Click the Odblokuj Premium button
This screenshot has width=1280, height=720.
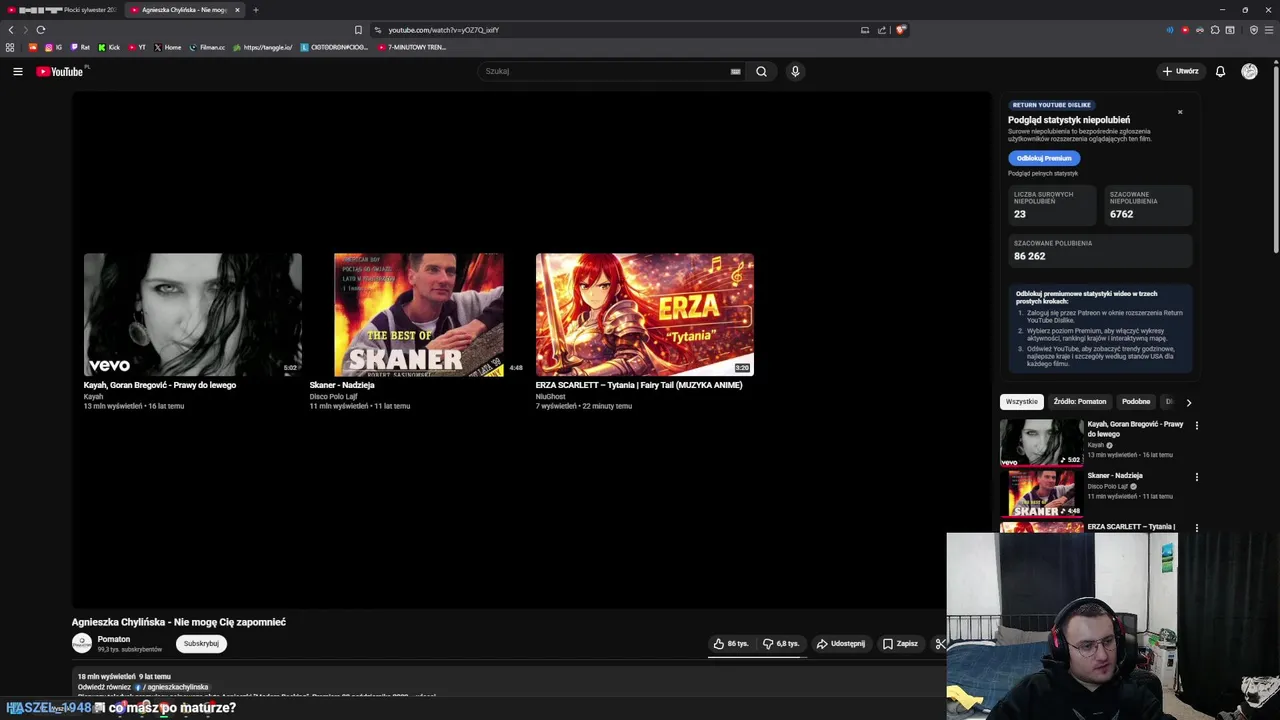click(1044, 158)
